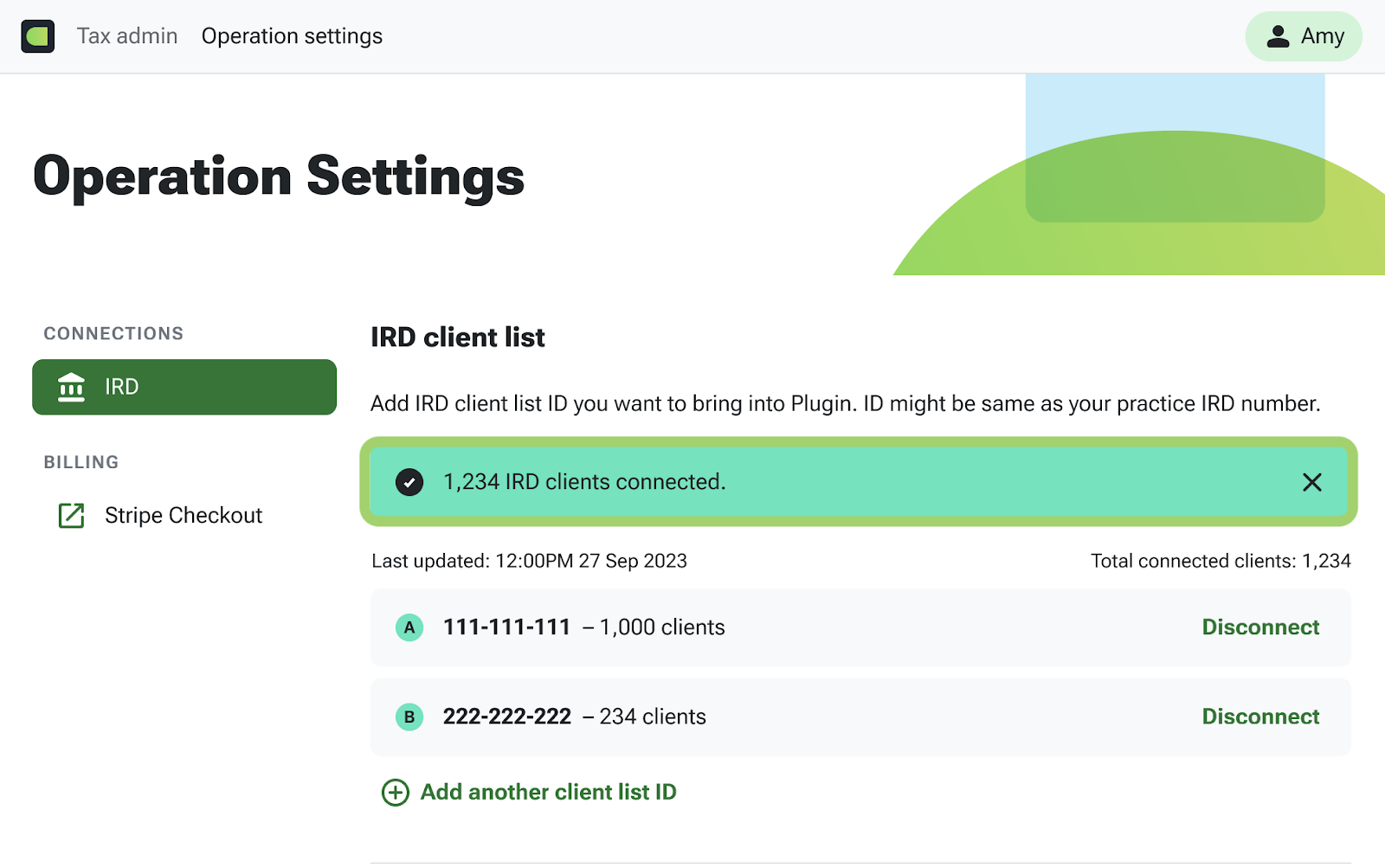Dismiss the IRD clients connected banner
Screen dimensions: 1385x868
pyautogui.click(x=1311, y=482)
